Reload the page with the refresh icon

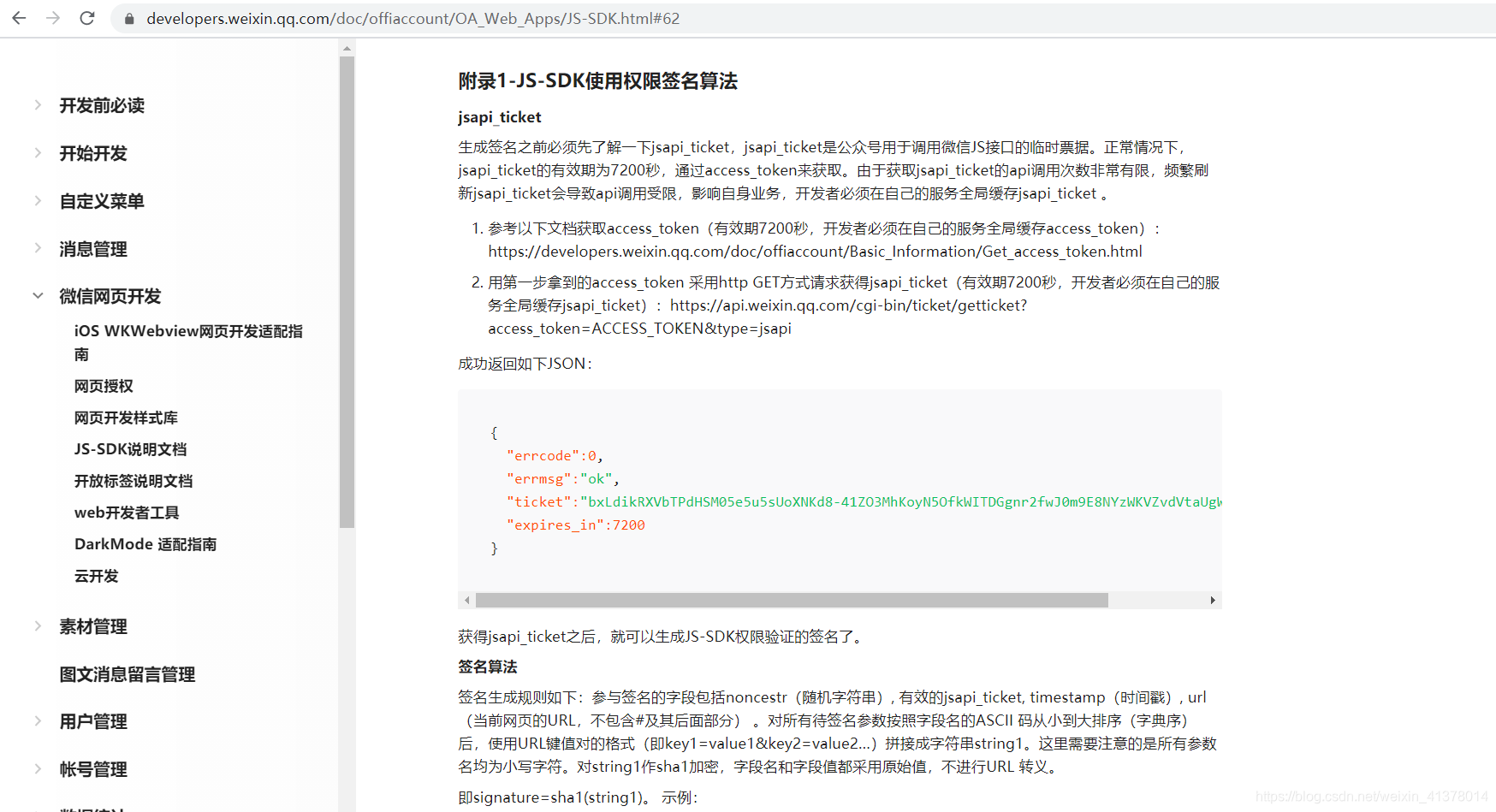click(87, 18)
